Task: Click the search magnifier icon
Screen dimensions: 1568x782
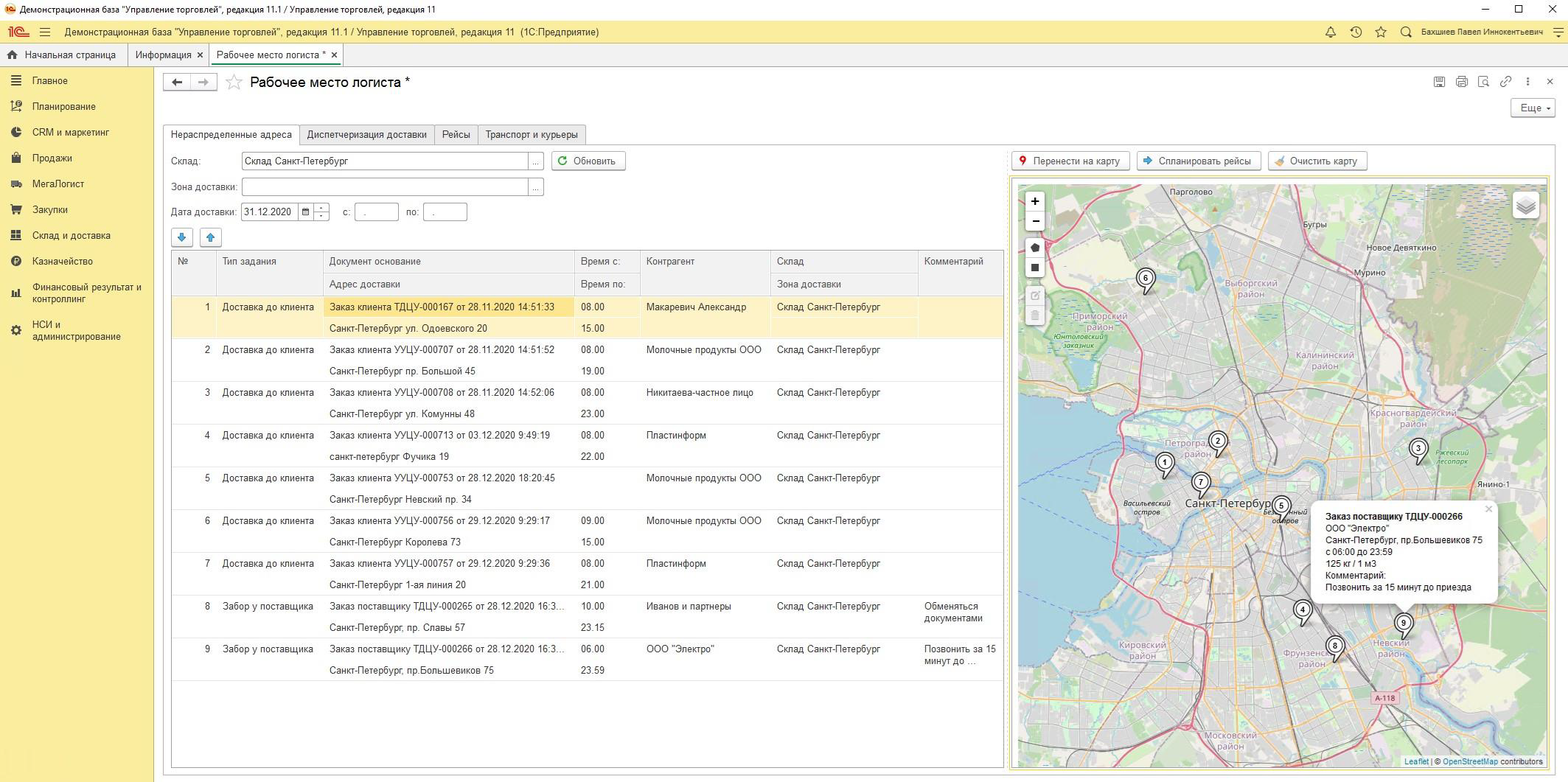Action: (x=1406, y=32)
